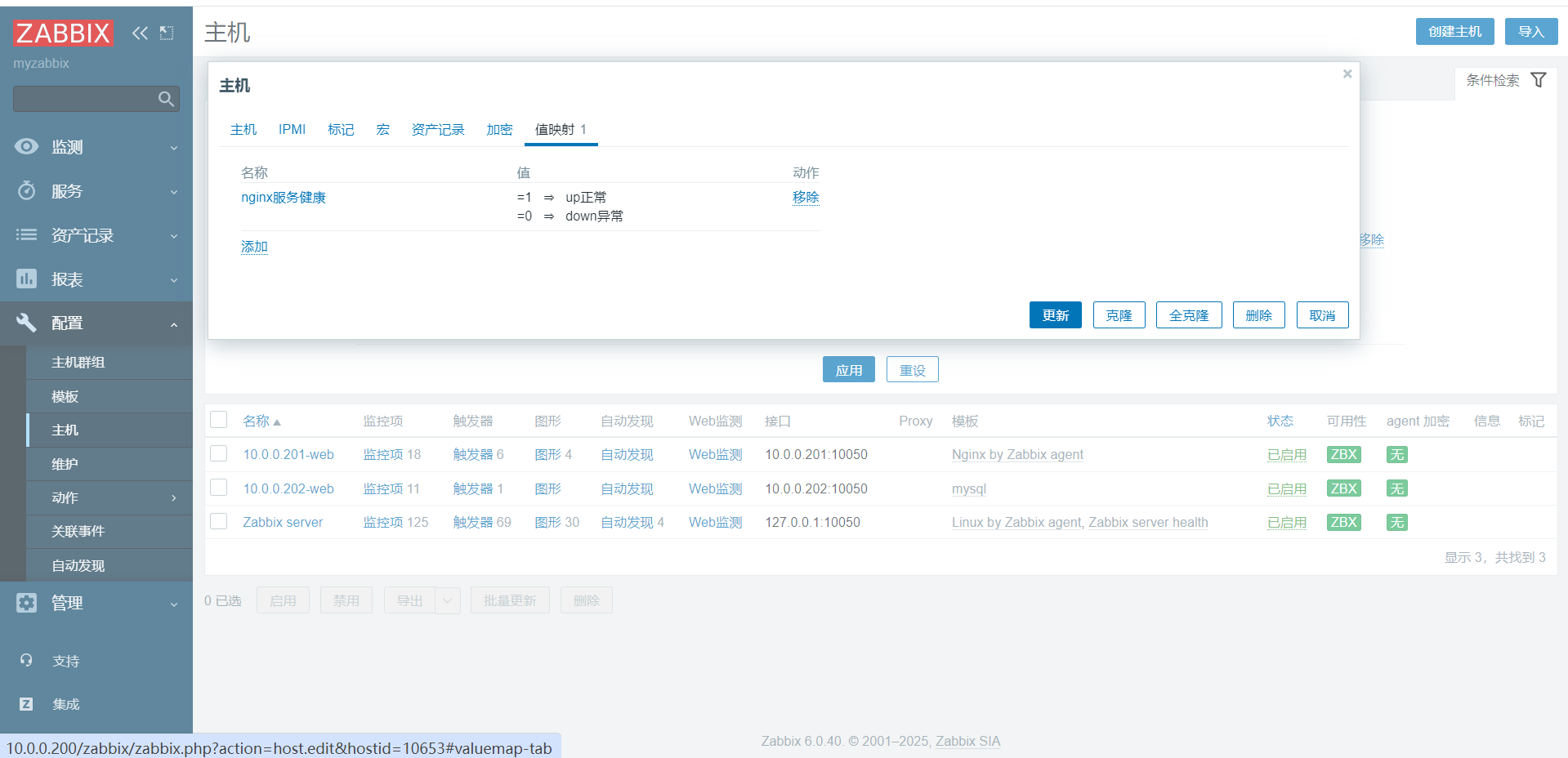The image size is (1568, 758).
Task: Toggle kiosk mode icon beside sidebar collapse
Action: pyautogui.click(x=167, y=33)
